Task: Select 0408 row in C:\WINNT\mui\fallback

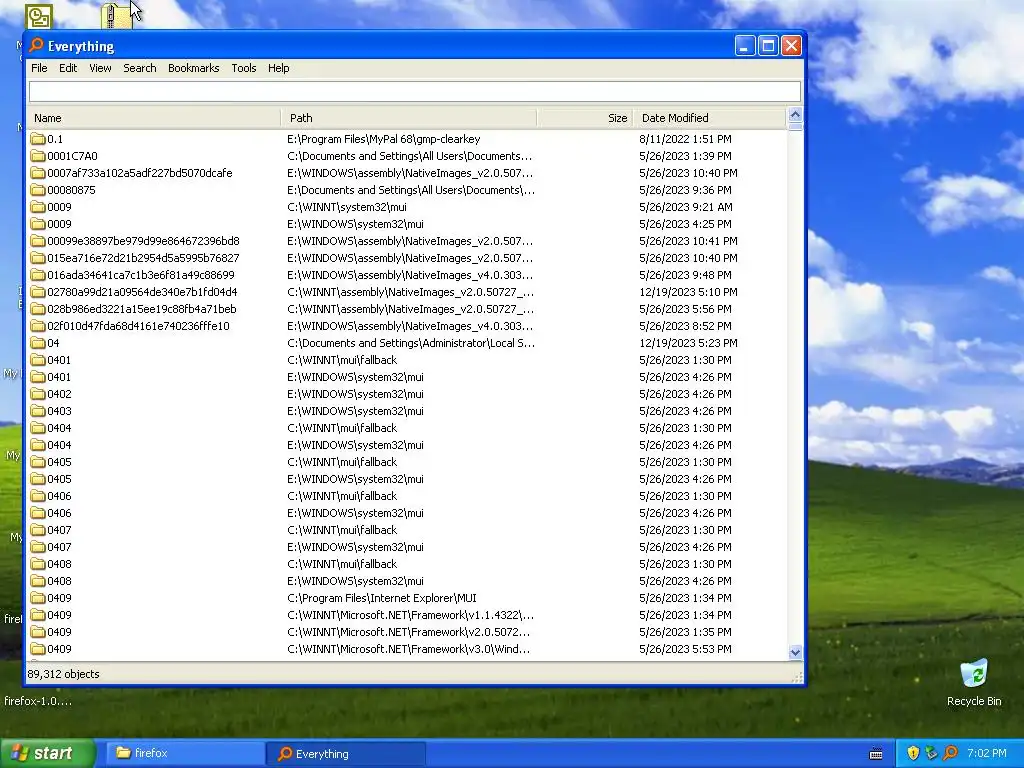Action: [408, 564]
